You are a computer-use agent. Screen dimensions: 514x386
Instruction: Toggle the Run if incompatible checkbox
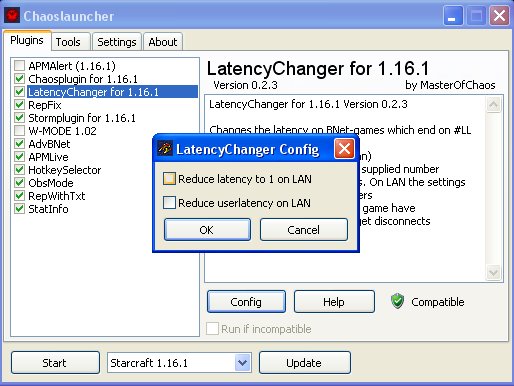point(212,329)
